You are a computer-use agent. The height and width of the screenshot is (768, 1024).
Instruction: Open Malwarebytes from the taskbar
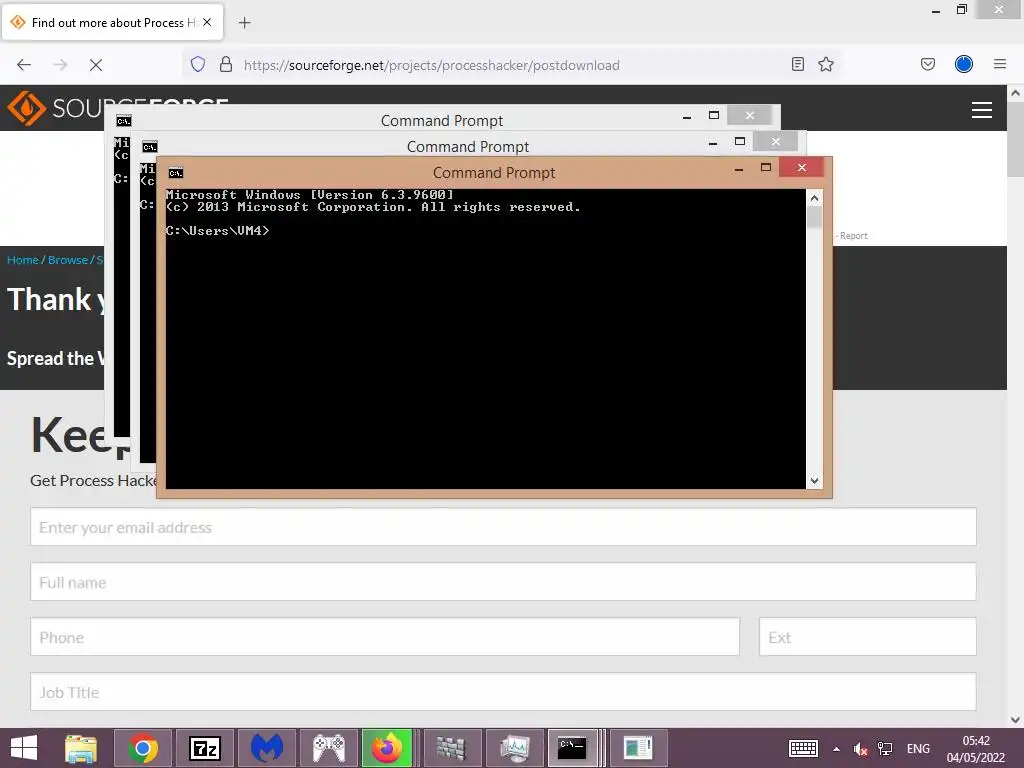click(x=266, y=748)
